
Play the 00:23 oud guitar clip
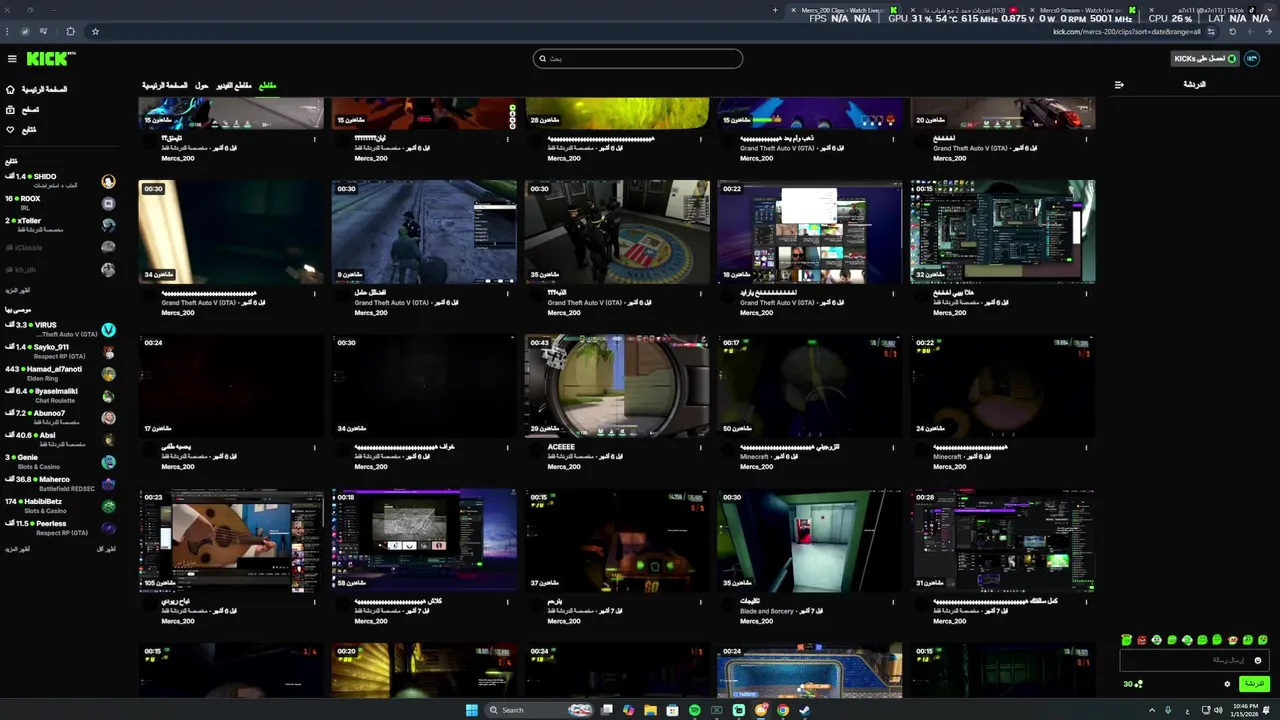[x=231, y=540]
